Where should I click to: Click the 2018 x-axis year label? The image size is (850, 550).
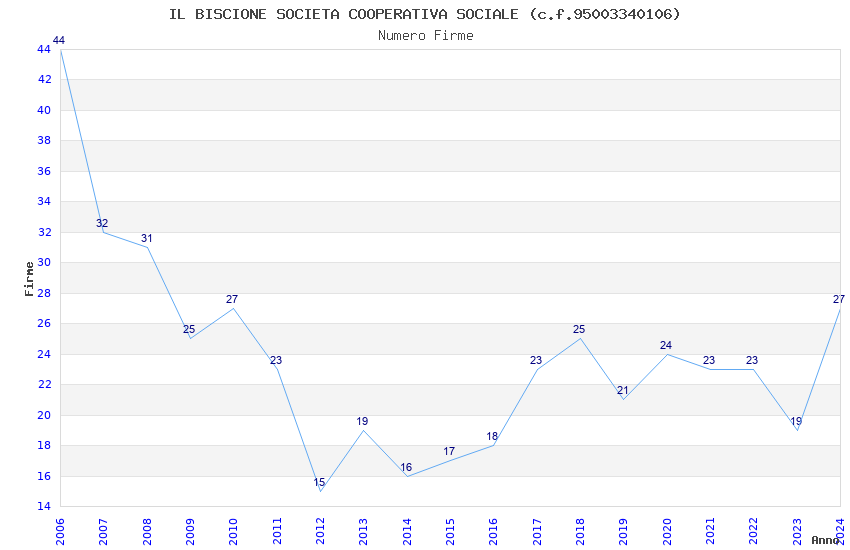[580, 532]
